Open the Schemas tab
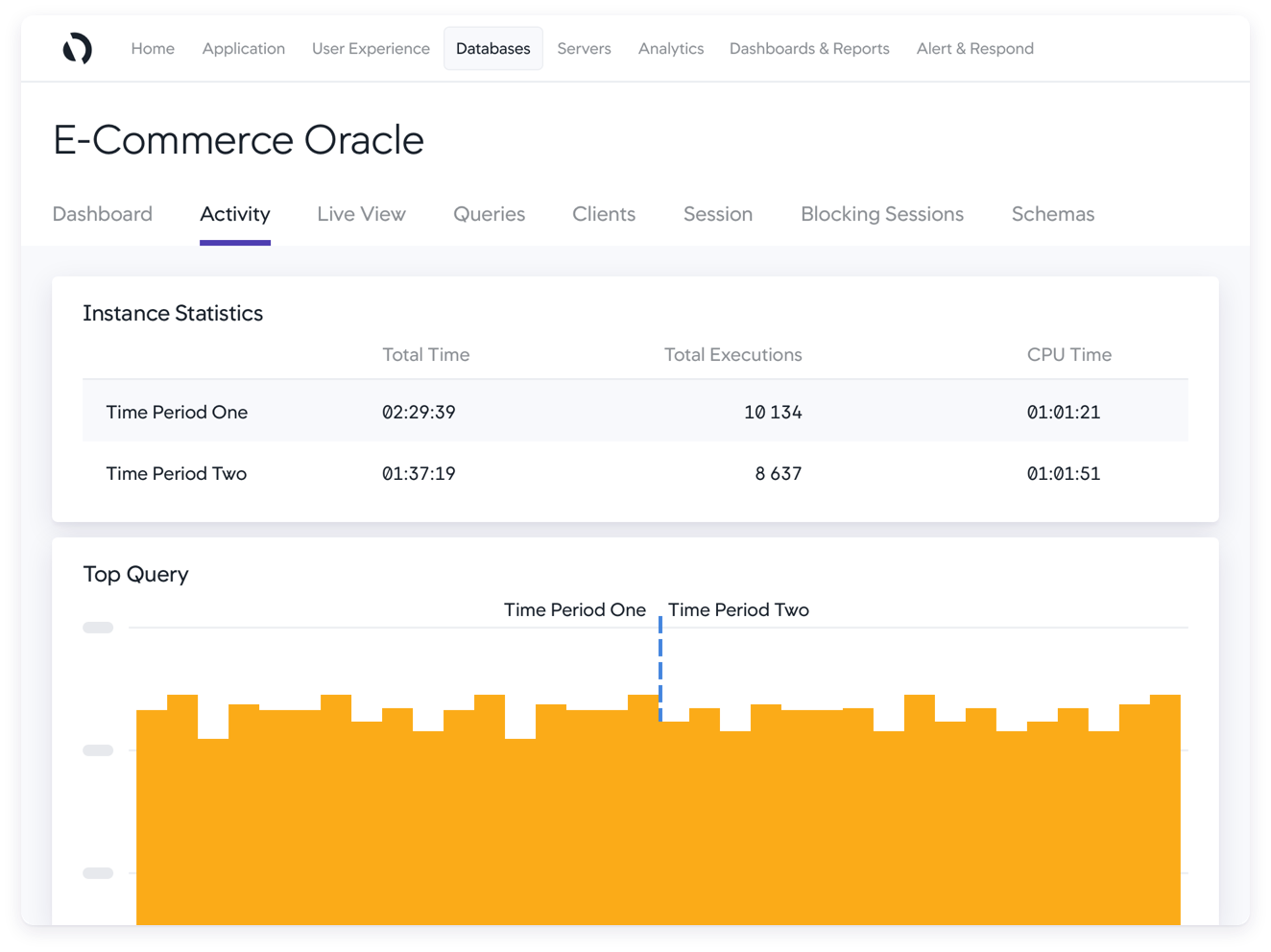The image size is (1271, 952). 1053,214
